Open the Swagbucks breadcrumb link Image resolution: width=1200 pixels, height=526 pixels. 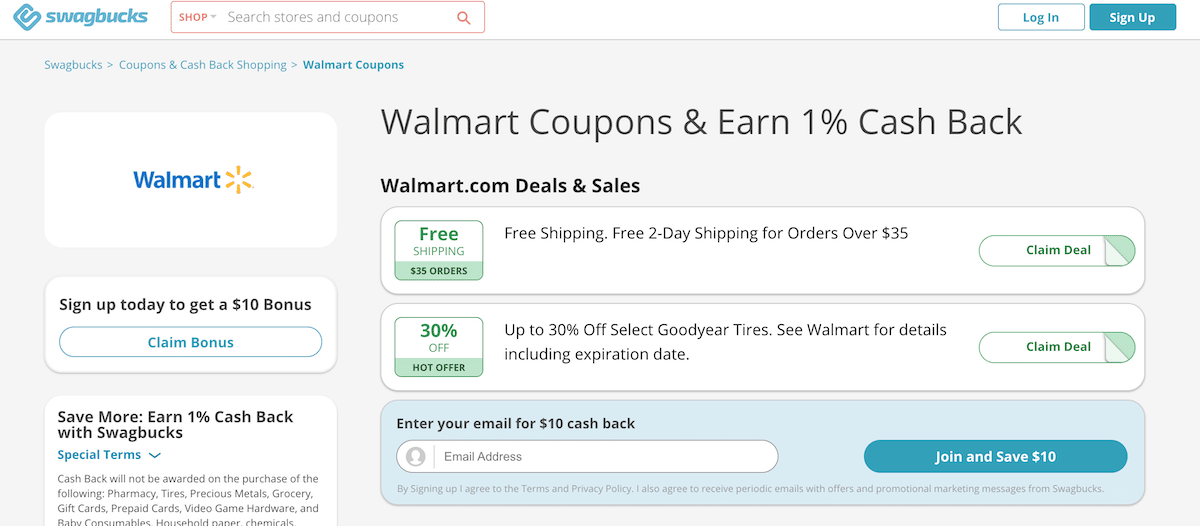73,65
